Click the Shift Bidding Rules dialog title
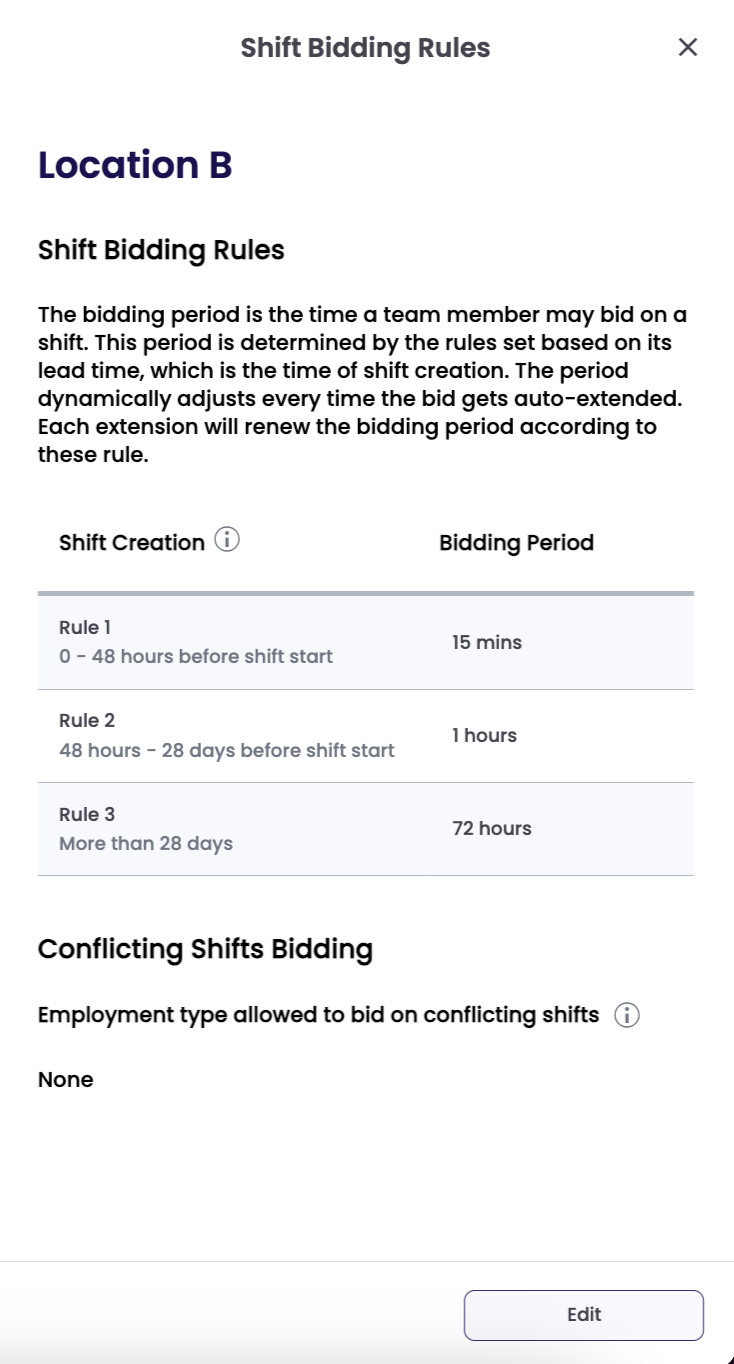The image size is (734, 1364). (x=365, y=47)
